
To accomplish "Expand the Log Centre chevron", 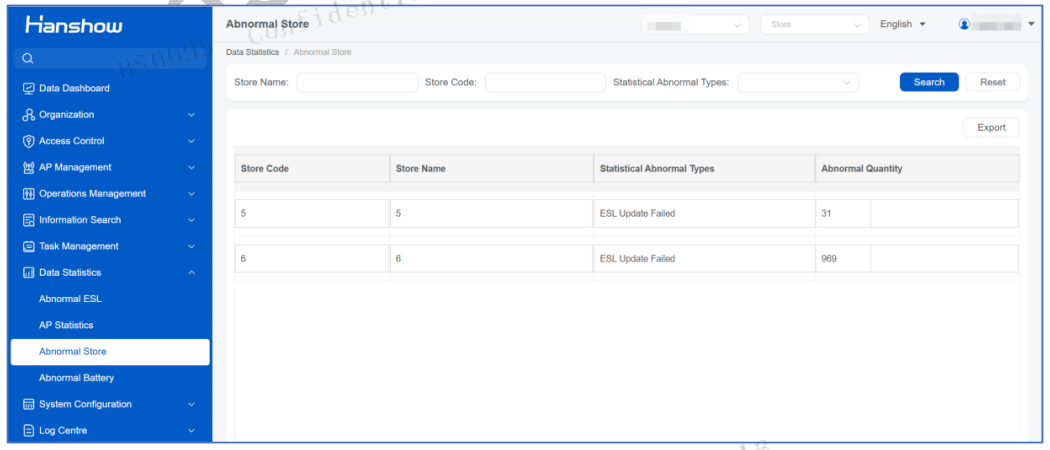I will [x=192, y=431].
